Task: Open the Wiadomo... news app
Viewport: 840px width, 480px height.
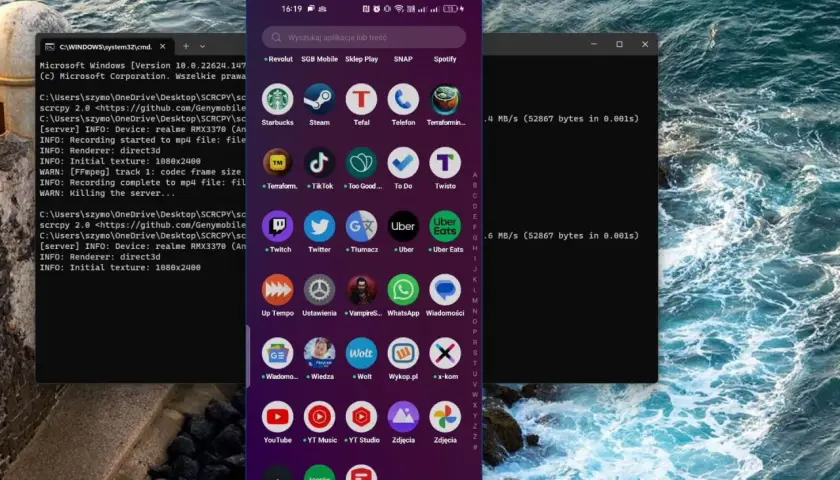Action: (278, 354)
